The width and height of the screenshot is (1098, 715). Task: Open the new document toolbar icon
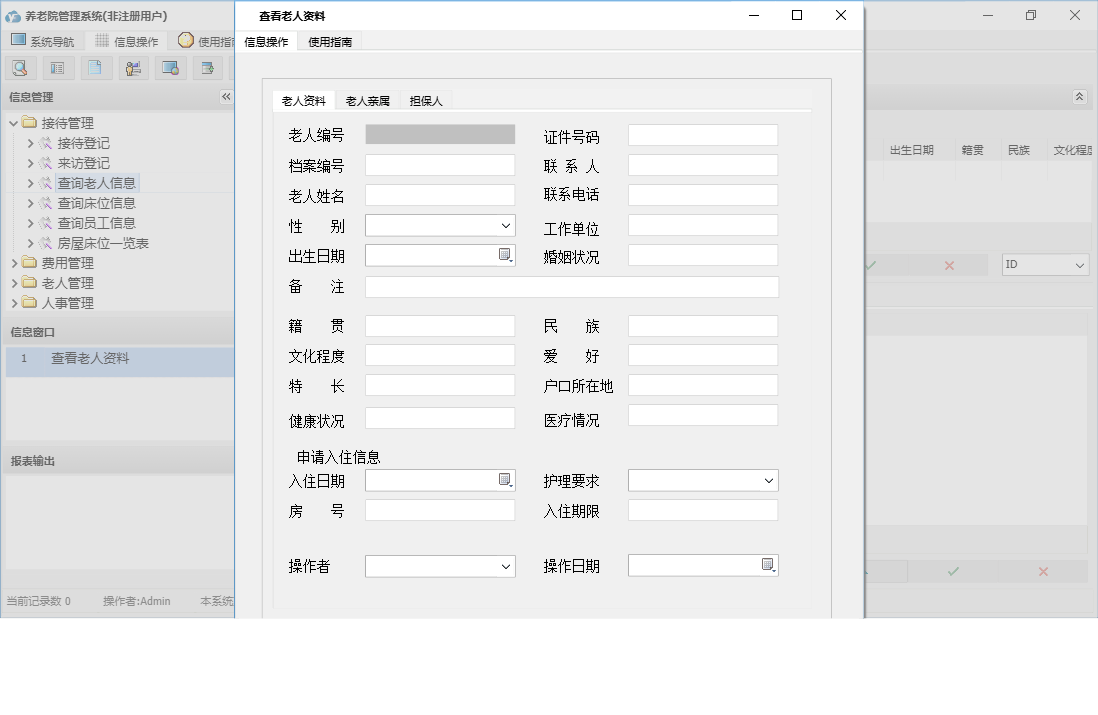tap(93, 67)
